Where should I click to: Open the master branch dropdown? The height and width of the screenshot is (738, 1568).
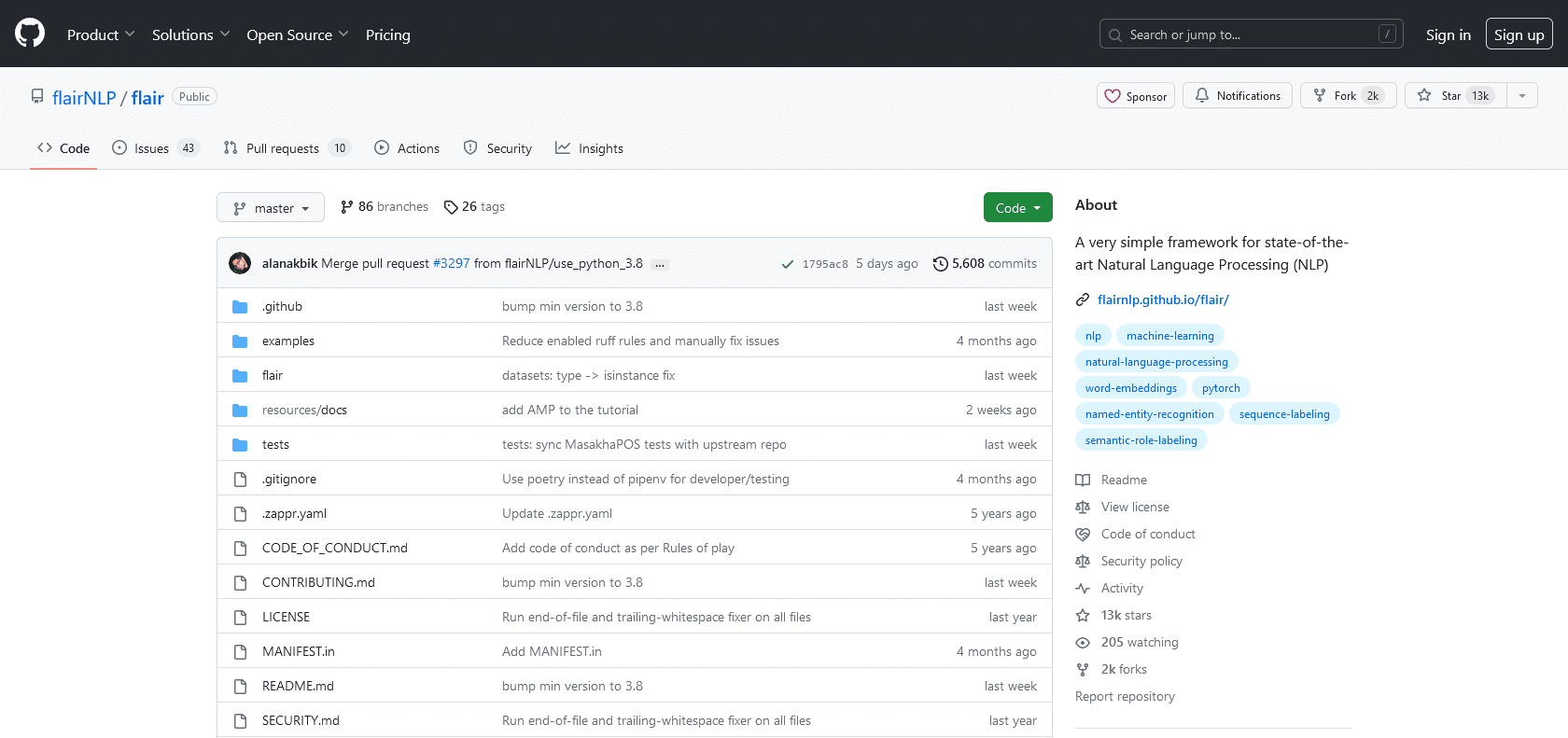click(271, 207)
